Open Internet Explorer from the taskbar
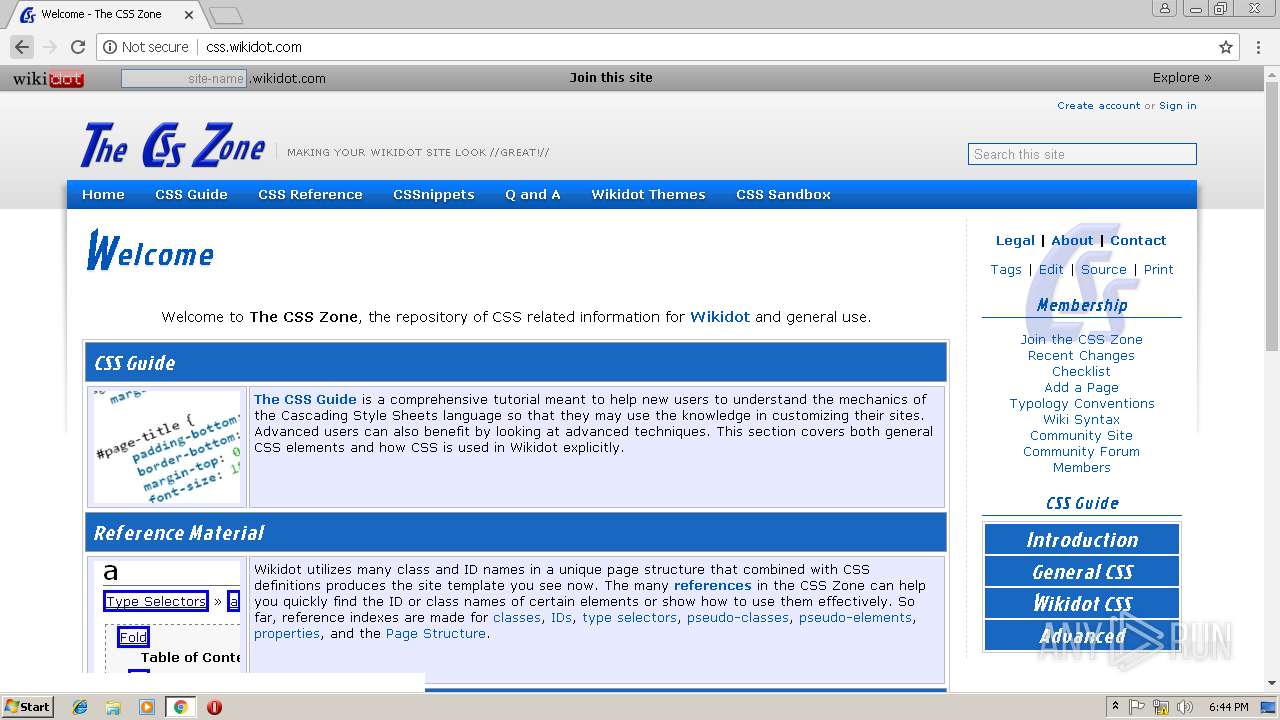 (x=80, y=707)
